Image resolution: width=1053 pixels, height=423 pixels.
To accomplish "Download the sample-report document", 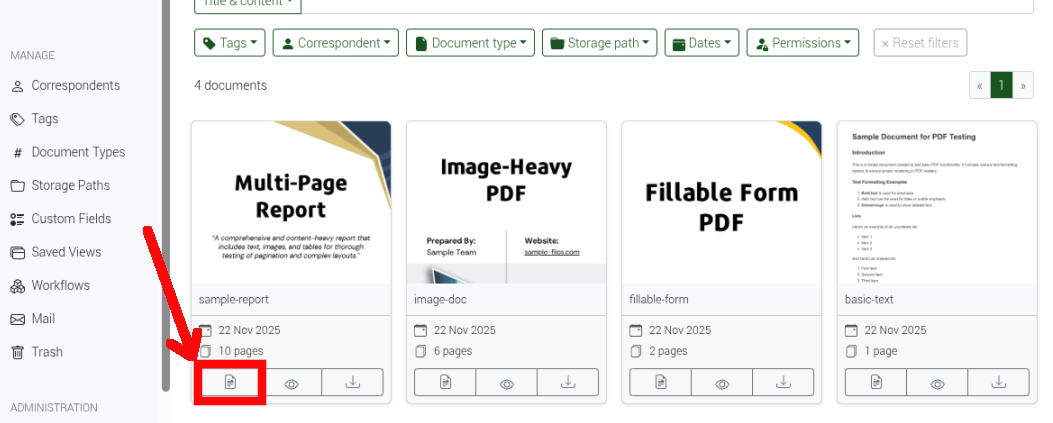I will click(353, 382).
